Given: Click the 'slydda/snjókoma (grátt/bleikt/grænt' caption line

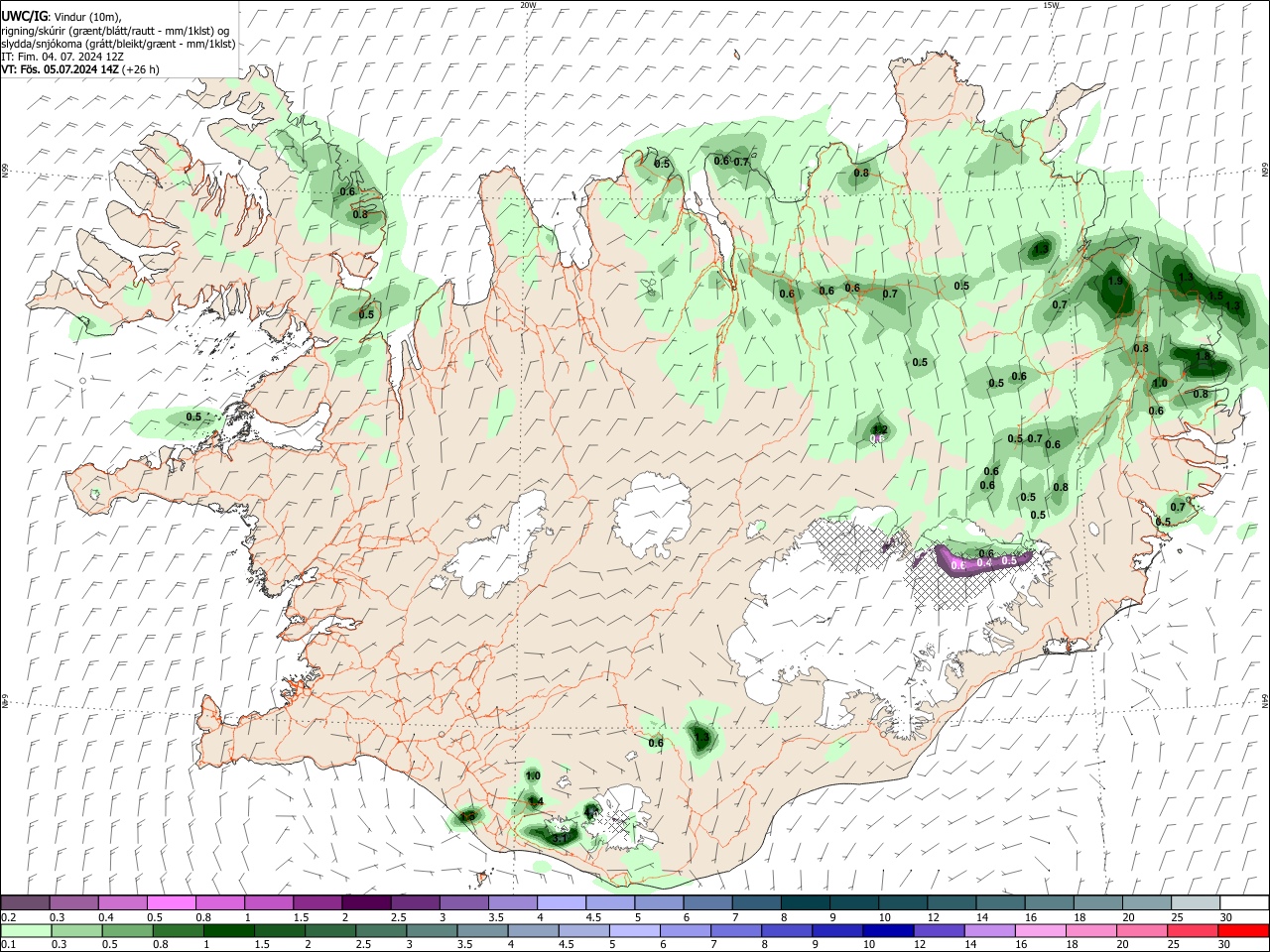Looking at the screenshot, I should click(118, 44).
